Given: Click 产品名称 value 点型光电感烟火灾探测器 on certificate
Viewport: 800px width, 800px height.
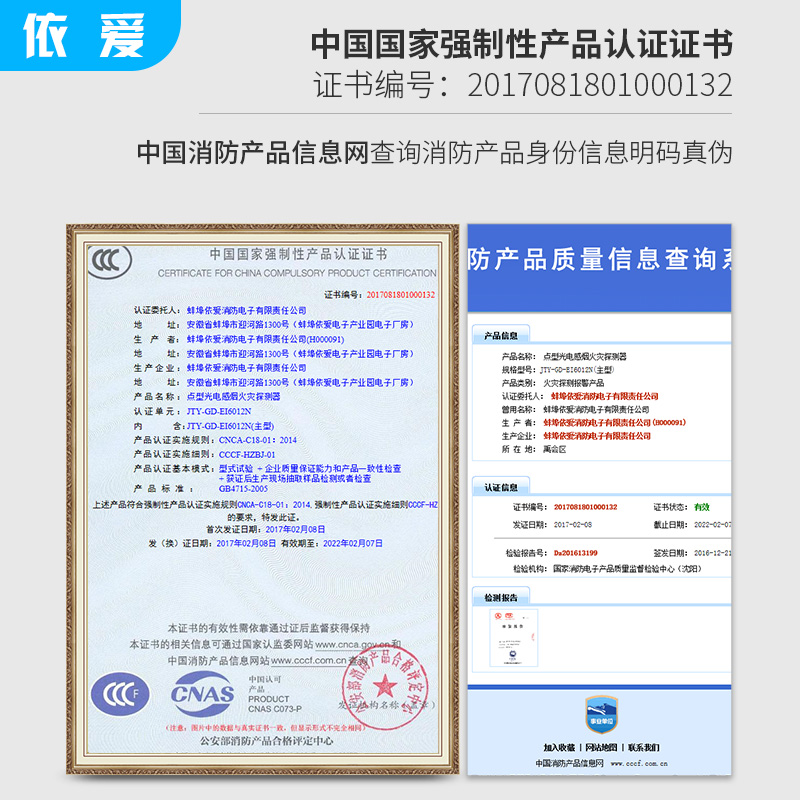Looking at the screenshot, I should click(233, 396).
